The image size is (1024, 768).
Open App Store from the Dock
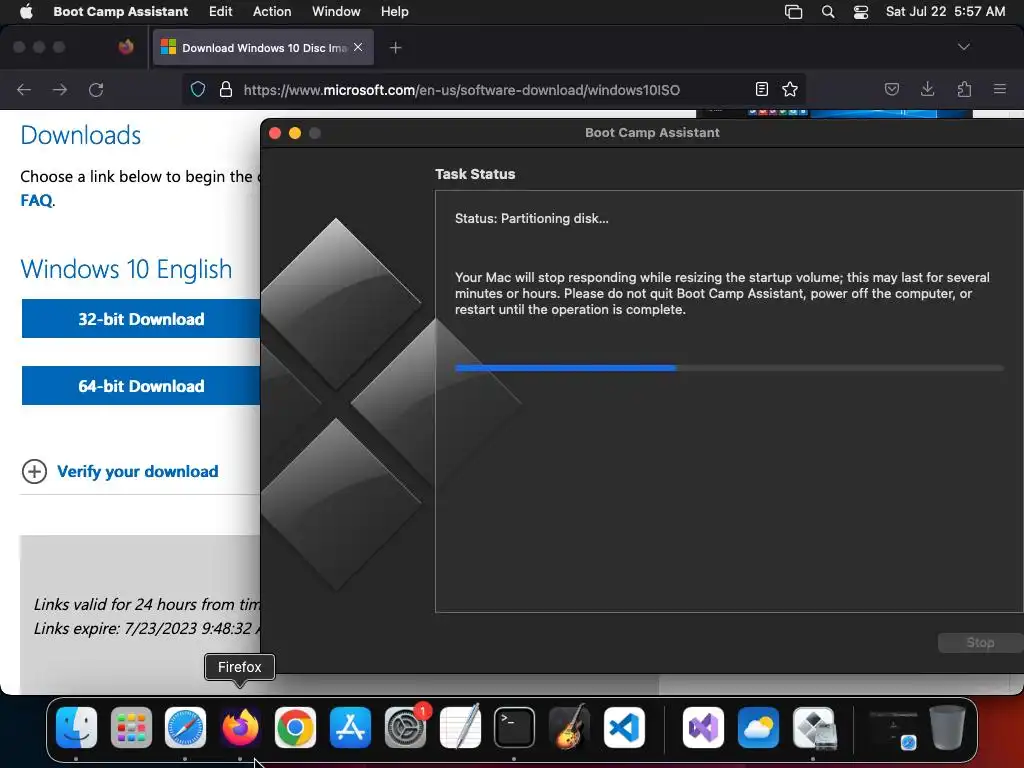click(350, 728)
